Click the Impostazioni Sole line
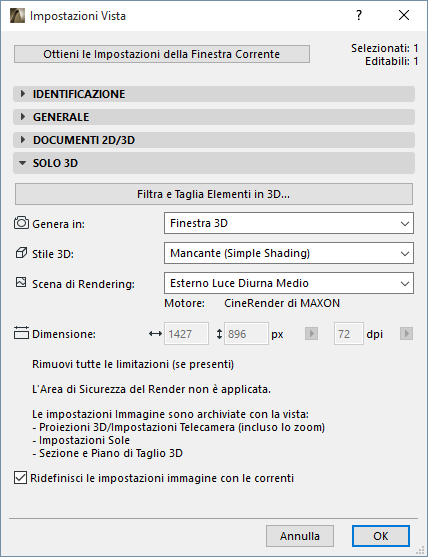The height and width of the screenshot is (557, 428). click(81, 440)
